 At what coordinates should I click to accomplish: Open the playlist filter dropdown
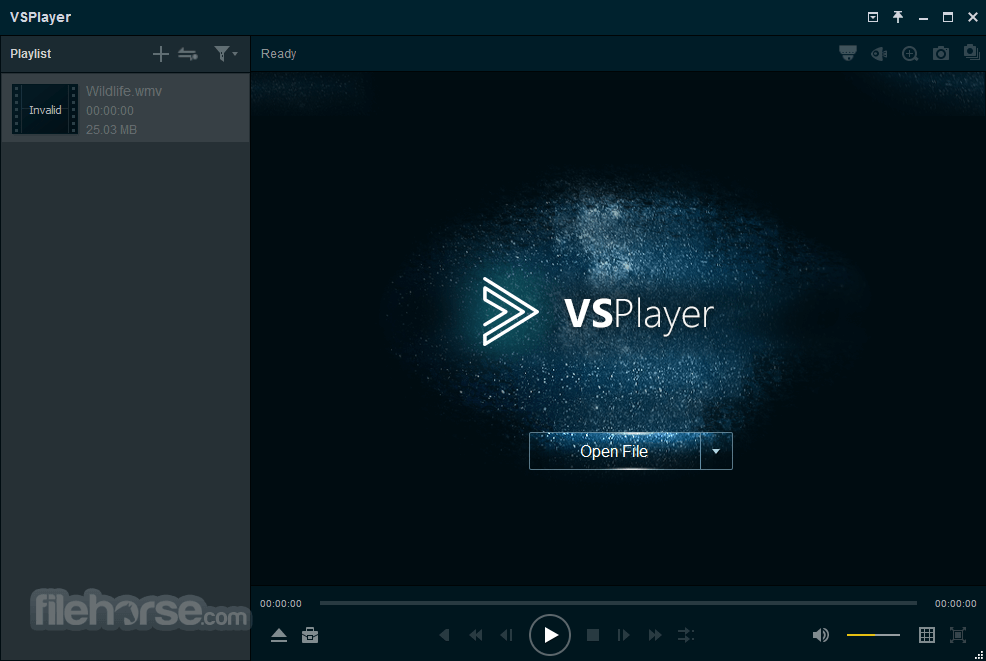226,54
